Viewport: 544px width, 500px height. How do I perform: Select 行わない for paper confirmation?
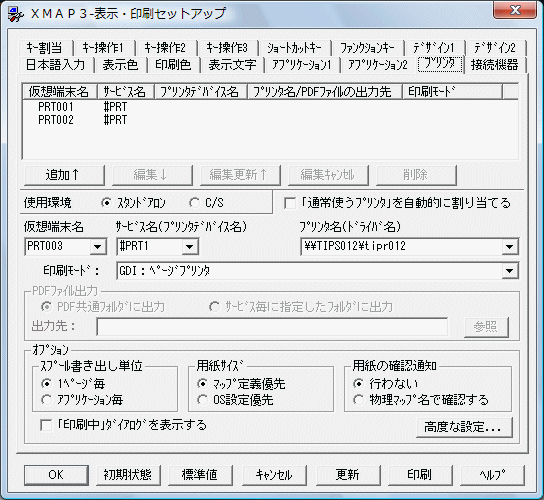[x=385, y=384]
